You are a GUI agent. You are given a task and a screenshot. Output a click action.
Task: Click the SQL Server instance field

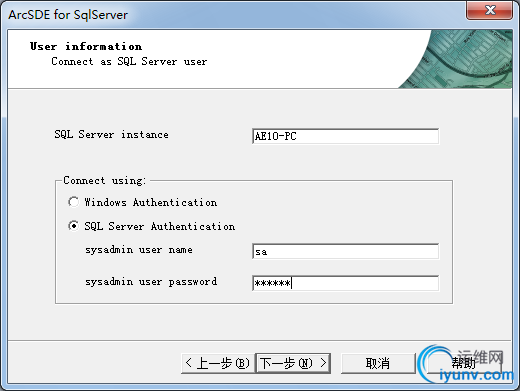(x=346, y=136)
